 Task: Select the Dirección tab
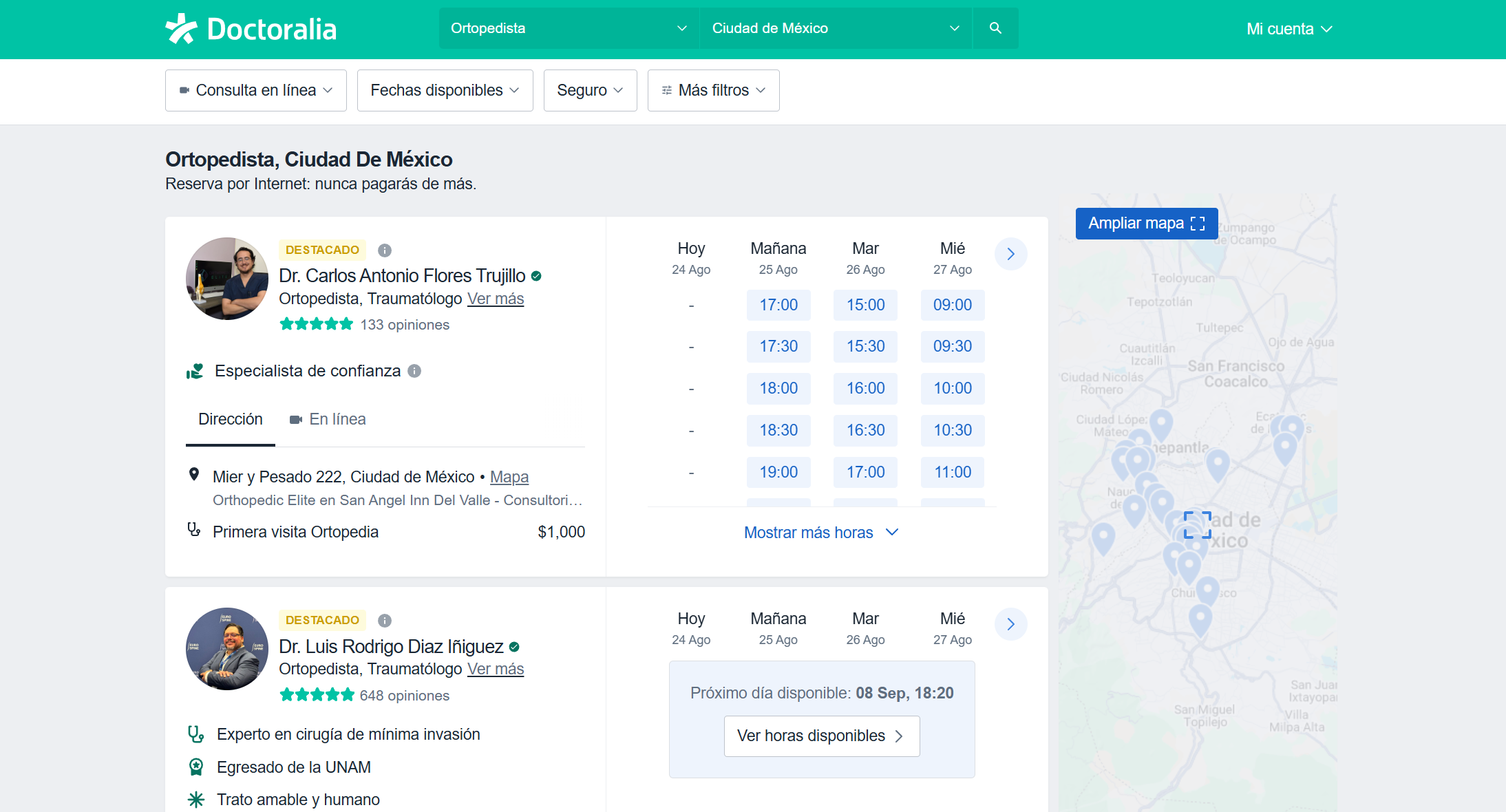[x=230, y=419]
